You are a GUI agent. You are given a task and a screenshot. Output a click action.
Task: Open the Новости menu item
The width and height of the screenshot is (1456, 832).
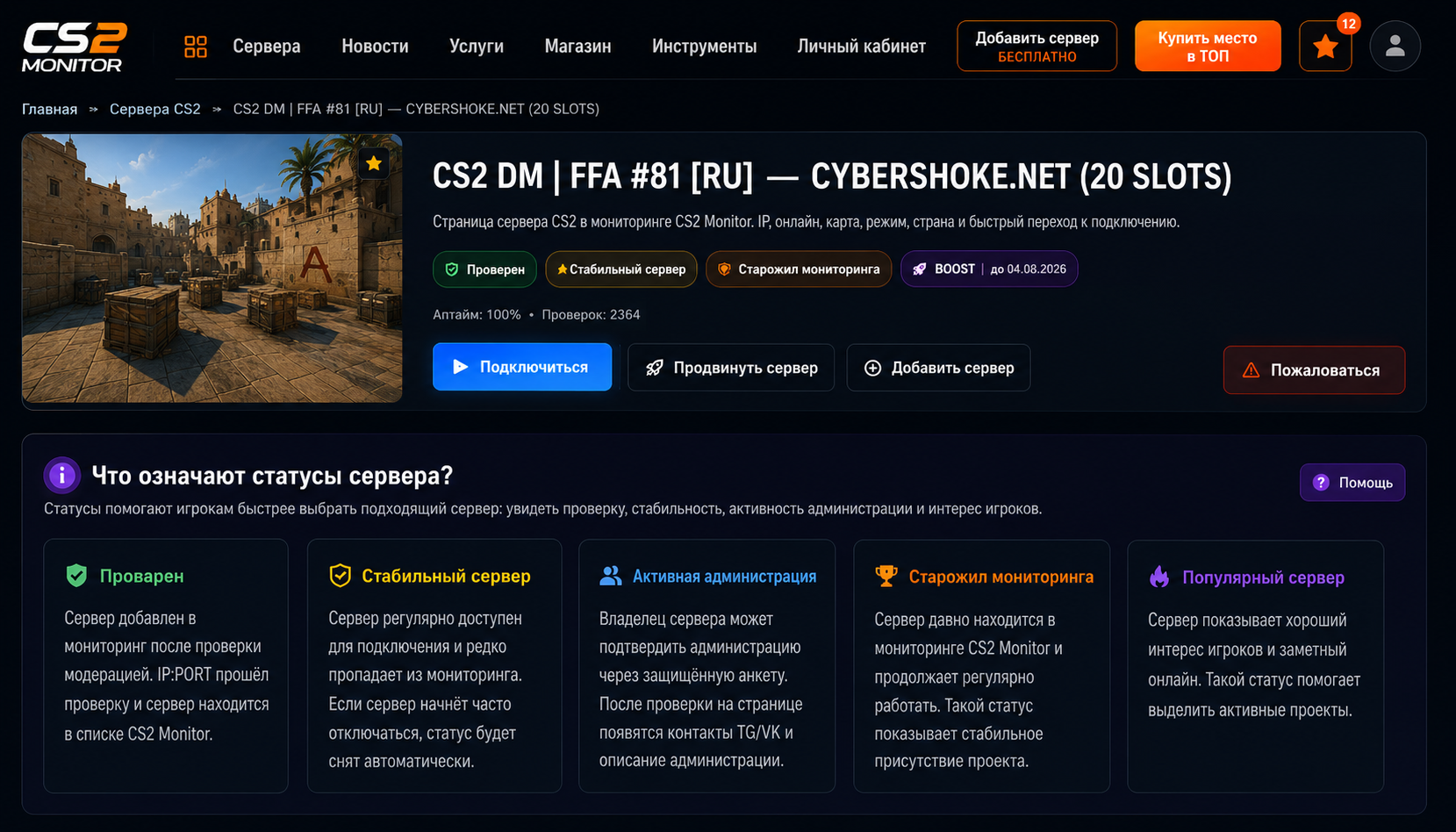click(x=375, y=47)
